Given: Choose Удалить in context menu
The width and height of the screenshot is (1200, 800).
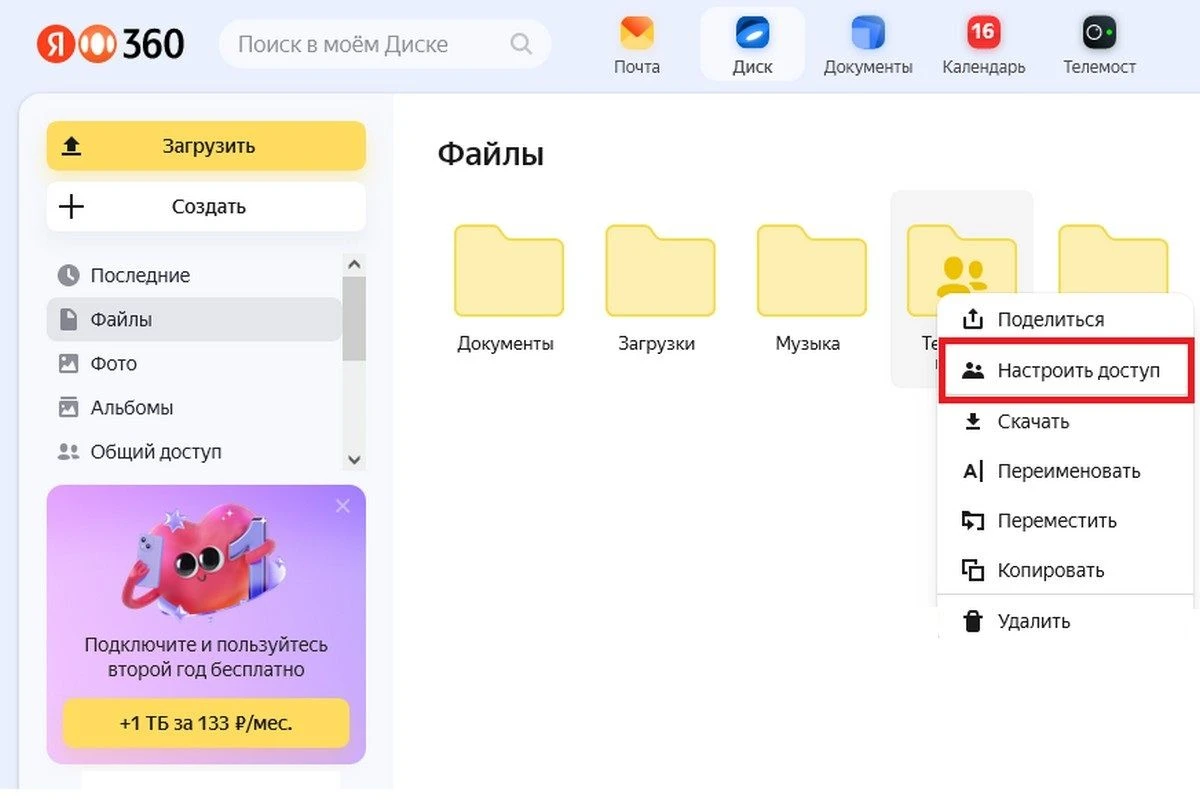Looking at the screenshot, I should click(1066, 621).
